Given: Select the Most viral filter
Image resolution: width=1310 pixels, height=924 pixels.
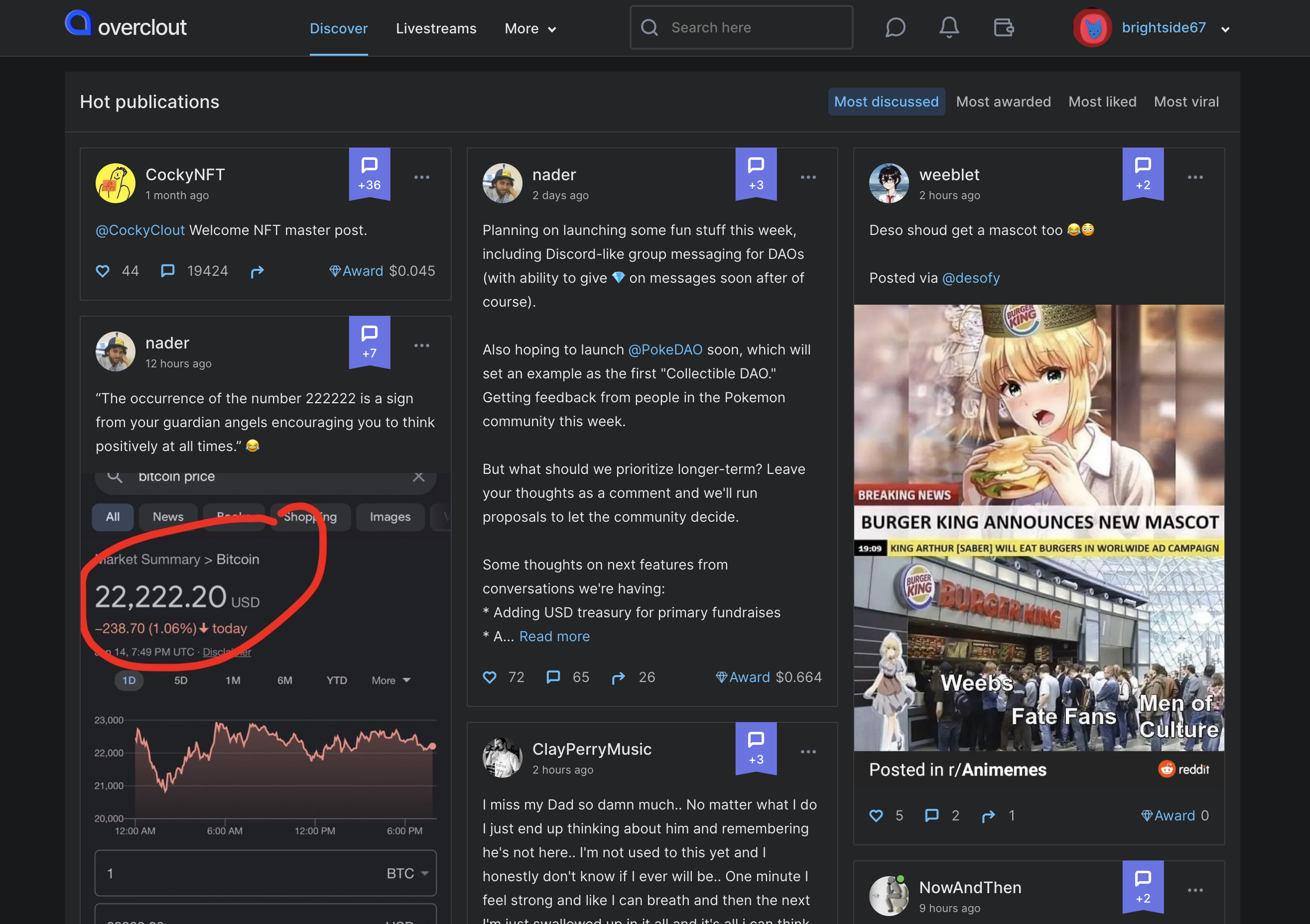Looking at the screenshot, I should coord(1186,102).
